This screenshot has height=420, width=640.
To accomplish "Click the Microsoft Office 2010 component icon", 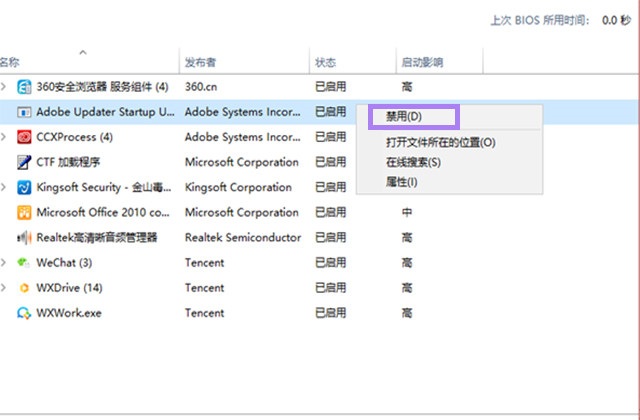I will 24,212.
